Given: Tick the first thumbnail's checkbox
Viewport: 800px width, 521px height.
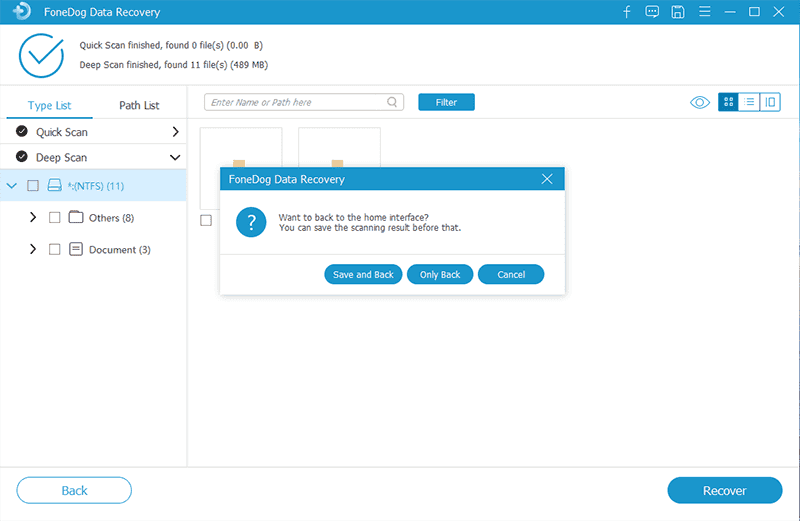Looking at the screenshot, I should (206, 220).
